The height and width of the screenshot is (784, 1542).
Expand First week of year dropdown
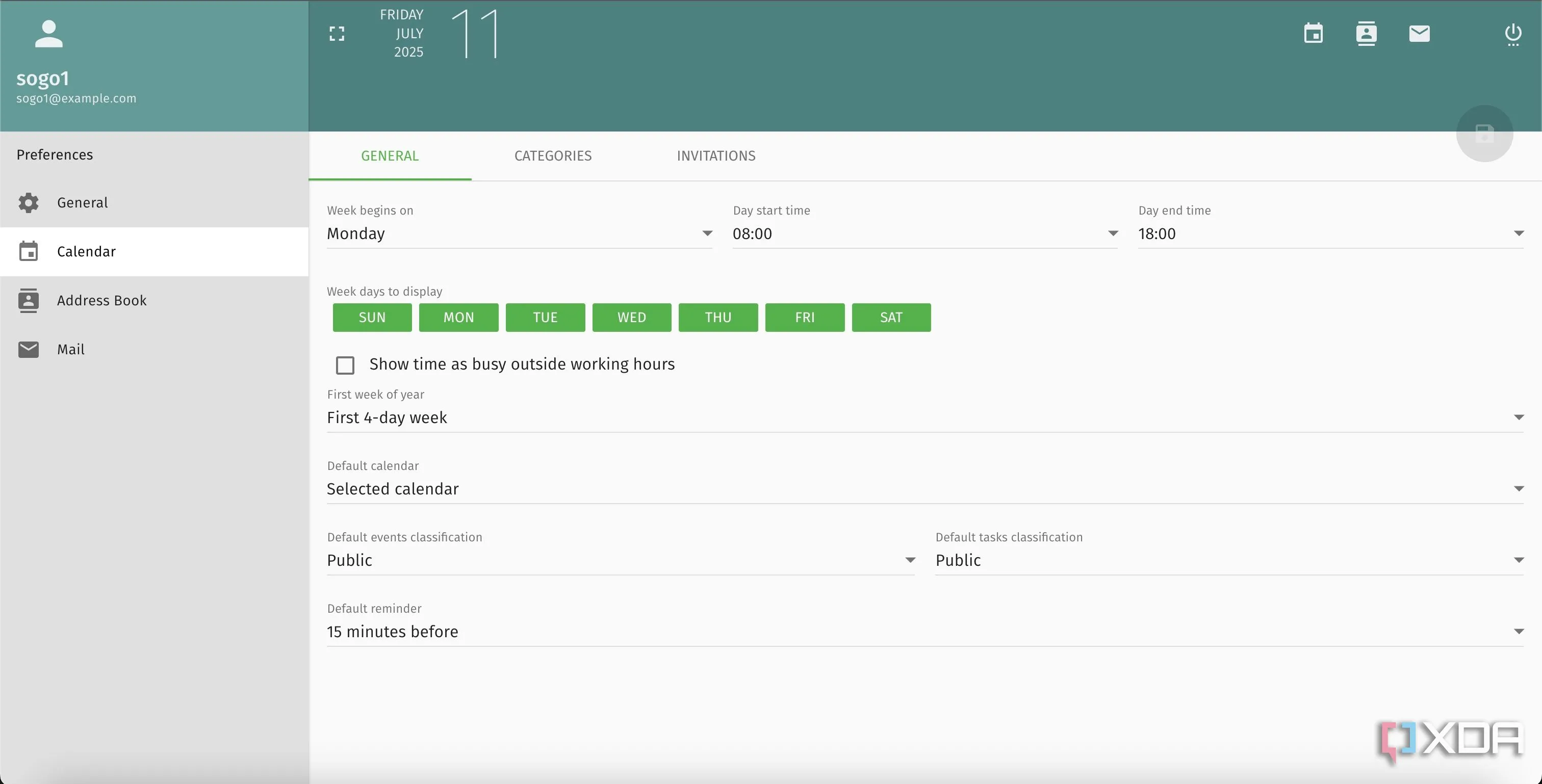pyautogui.click(x=925, y=417)
